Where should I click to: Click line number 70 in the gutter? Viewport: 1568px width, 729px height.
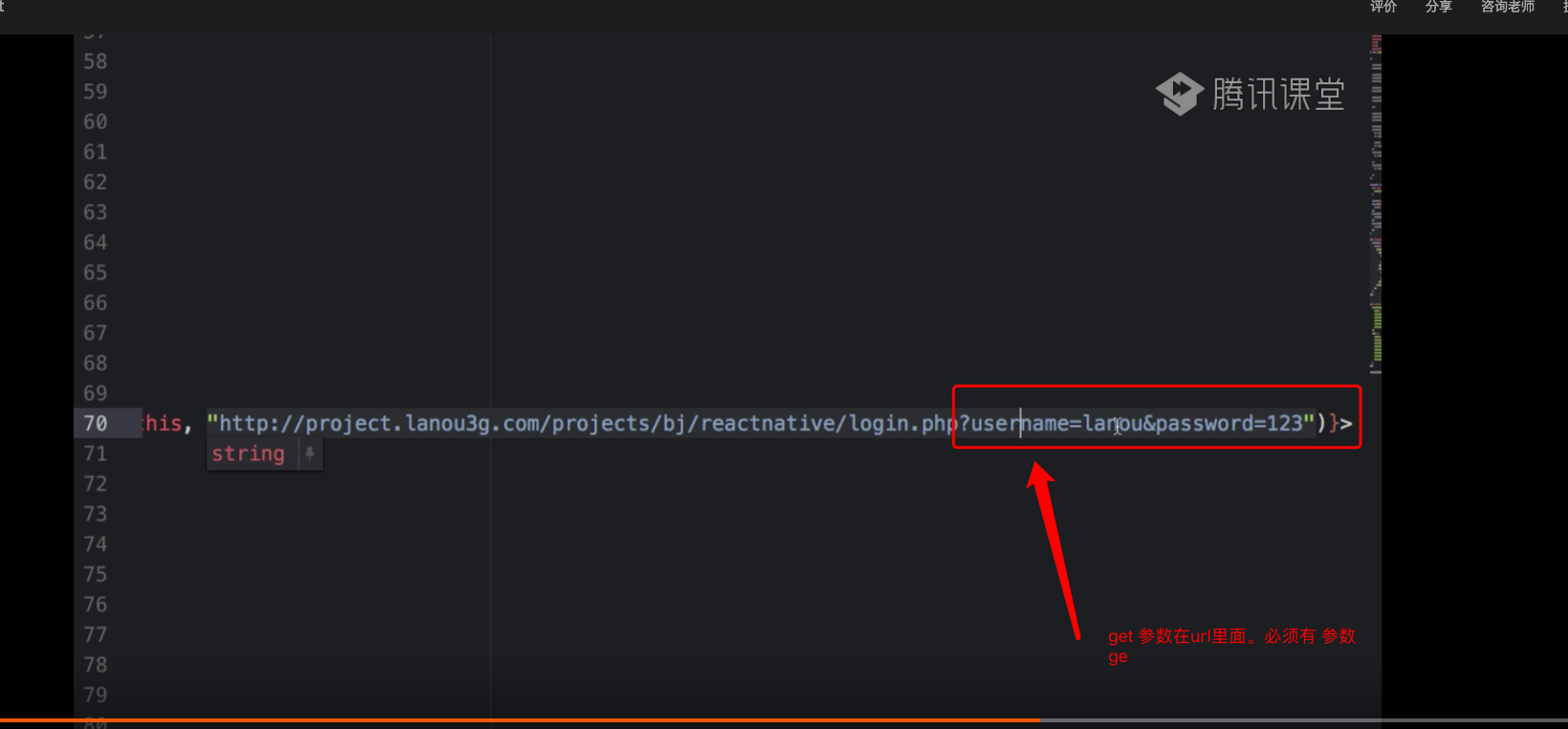tap(96, 423)
